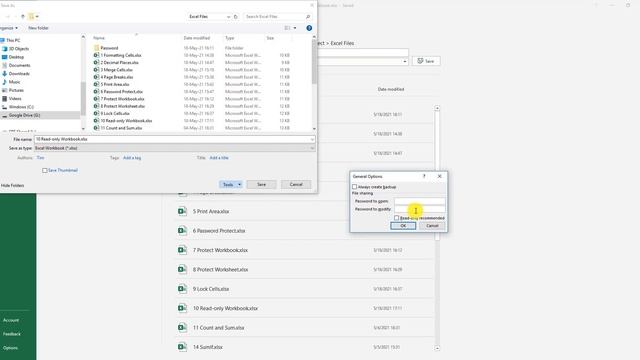Open the view options dropdown arrow
This screenshot has width=640, height=360.
coord(295,28)
